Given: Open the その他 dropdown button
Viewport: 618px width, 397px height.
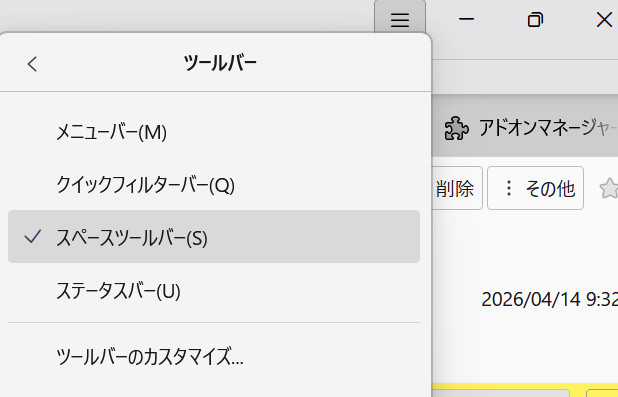Looking at the screenshot, I should (535, 188).
